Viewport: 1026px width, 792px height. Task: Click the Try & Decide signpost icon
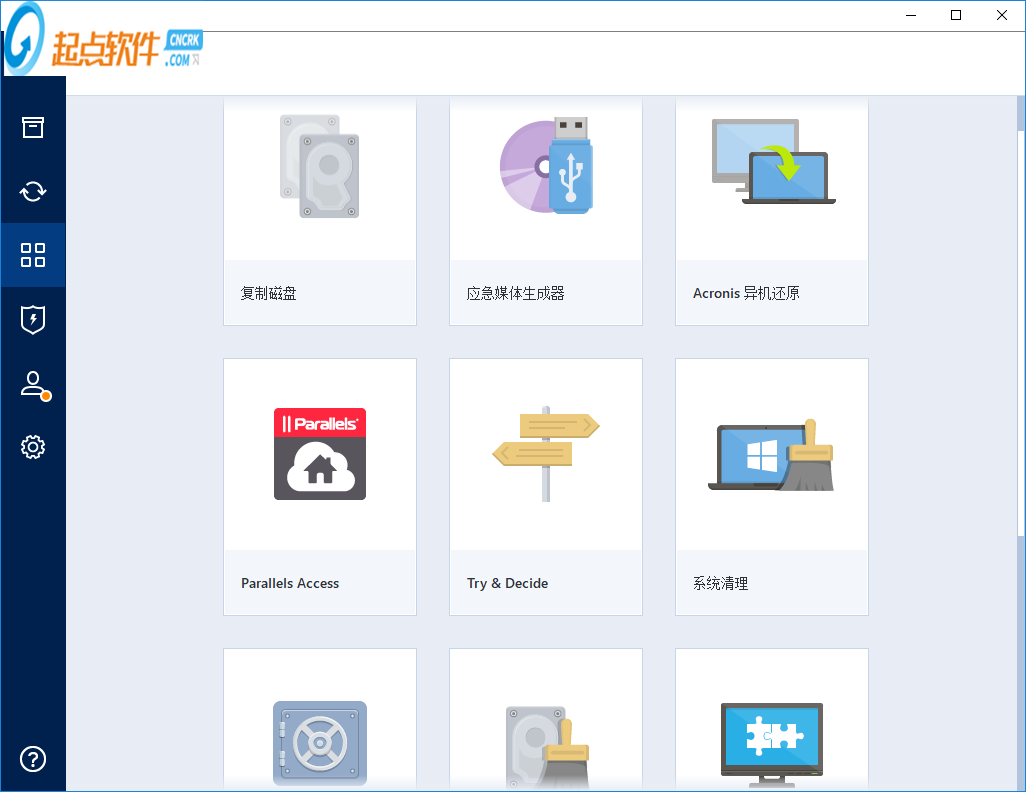click(x=546, y=454)
